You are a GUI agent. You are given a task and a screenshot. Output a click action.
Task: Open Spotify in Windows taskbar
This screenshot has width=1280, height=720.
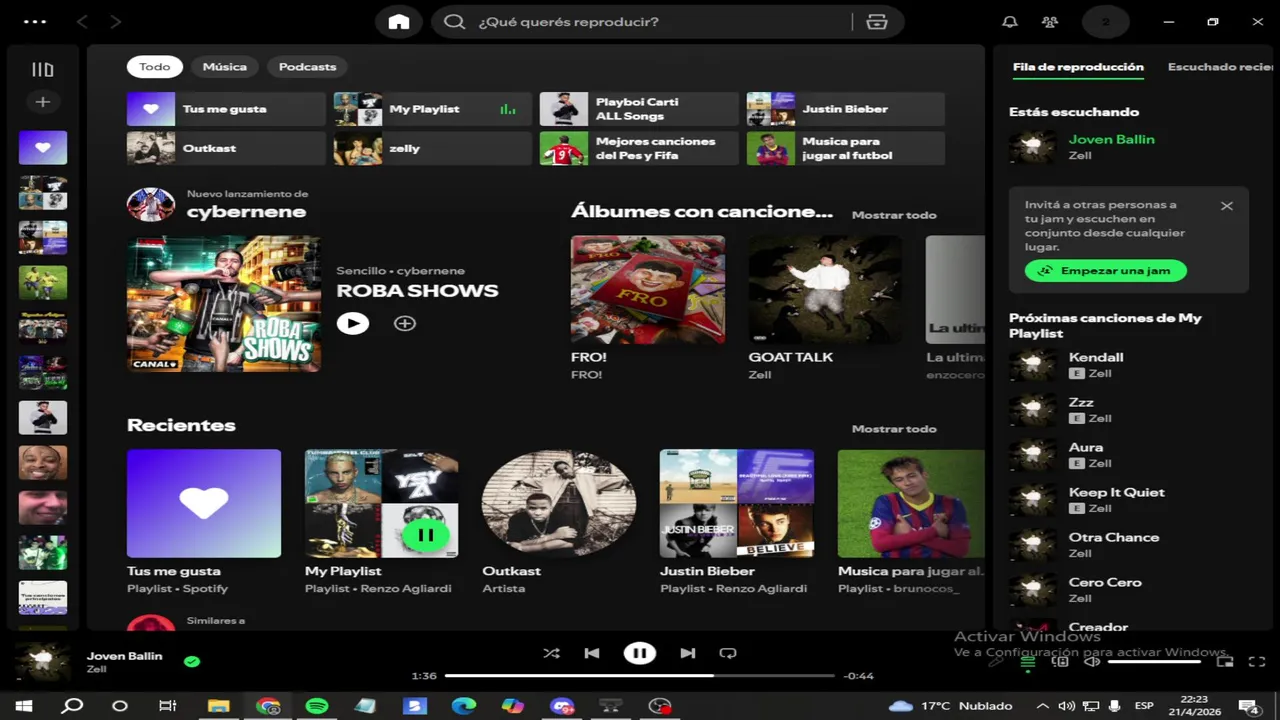pos(317,706)
